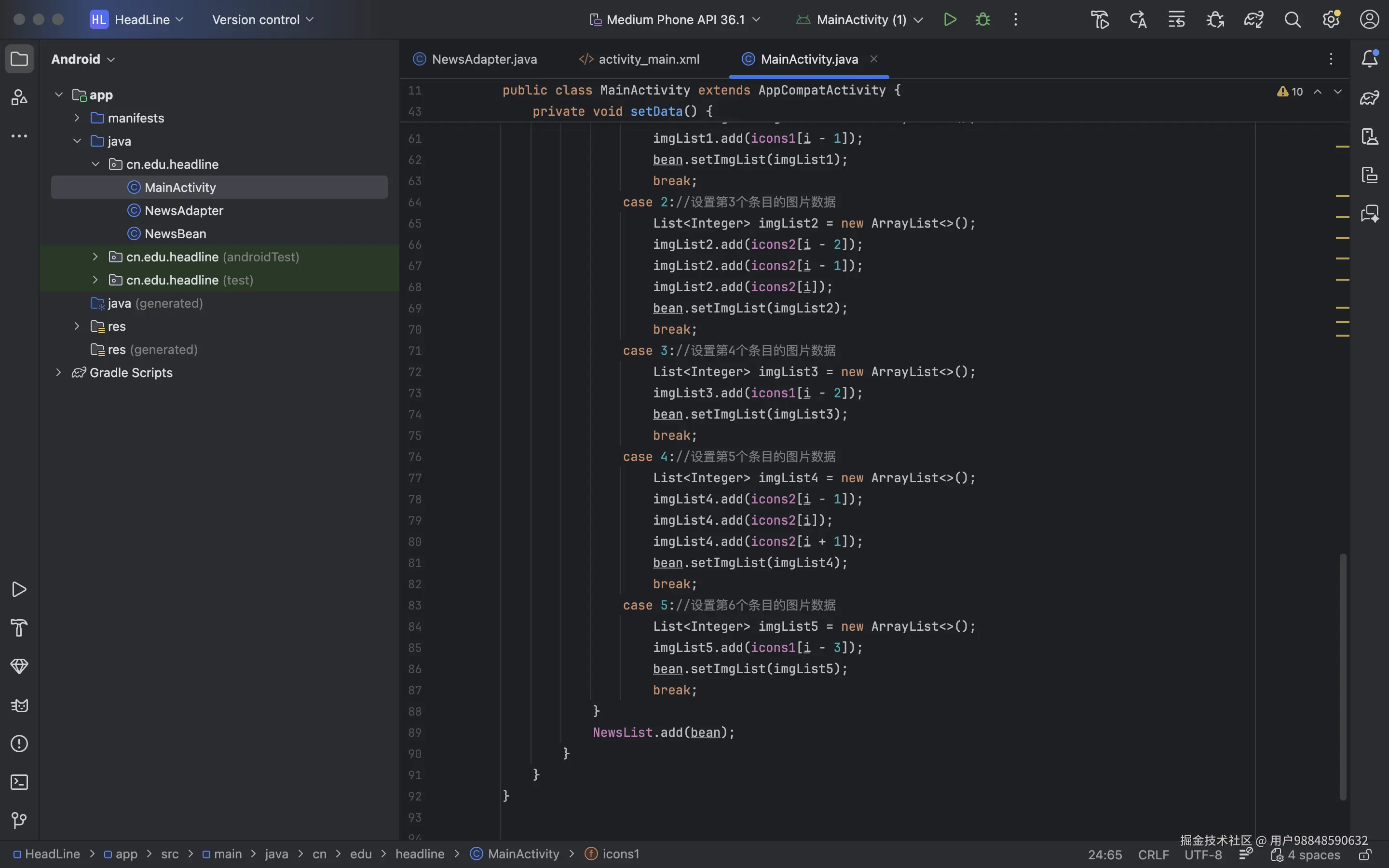The height and width of the screenshot is (868, 1389).
Task: Toggle read-only lock in status bar
Action: (x=1365, y=855)
